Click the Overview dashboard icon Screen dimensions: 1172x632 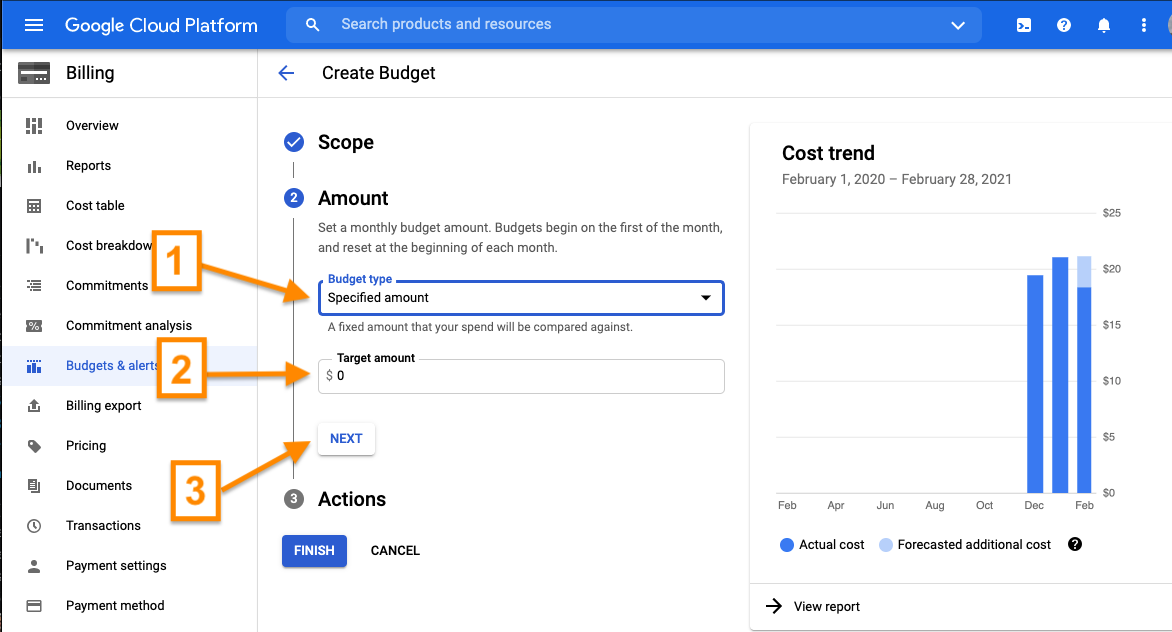[34, 126]
